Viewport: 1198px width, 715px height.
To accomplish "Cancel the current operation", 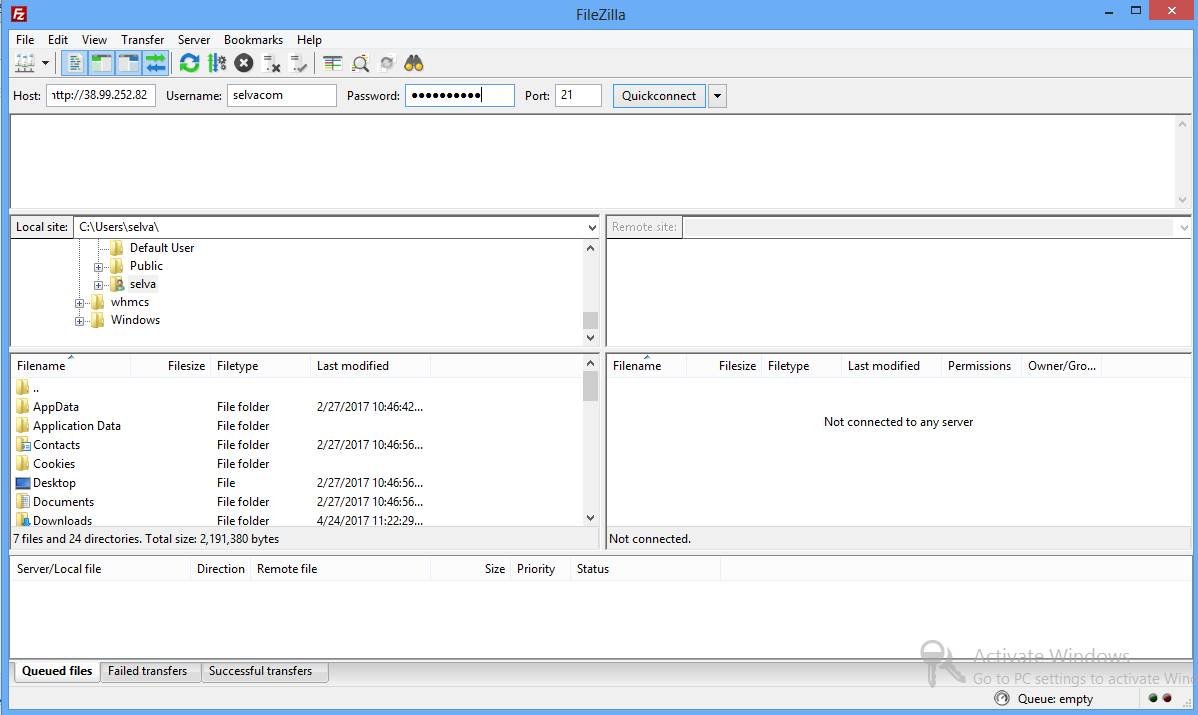I will click(x=244, y=63).
